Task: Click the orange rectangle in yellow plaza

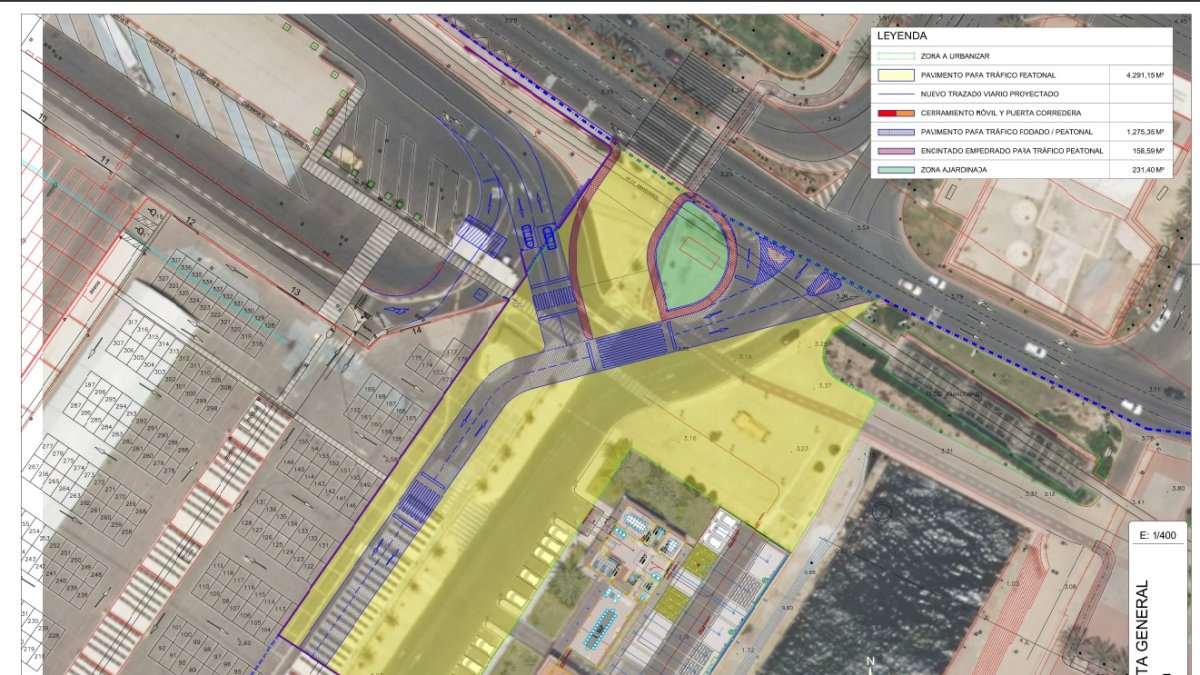Action: pos(750,425)
